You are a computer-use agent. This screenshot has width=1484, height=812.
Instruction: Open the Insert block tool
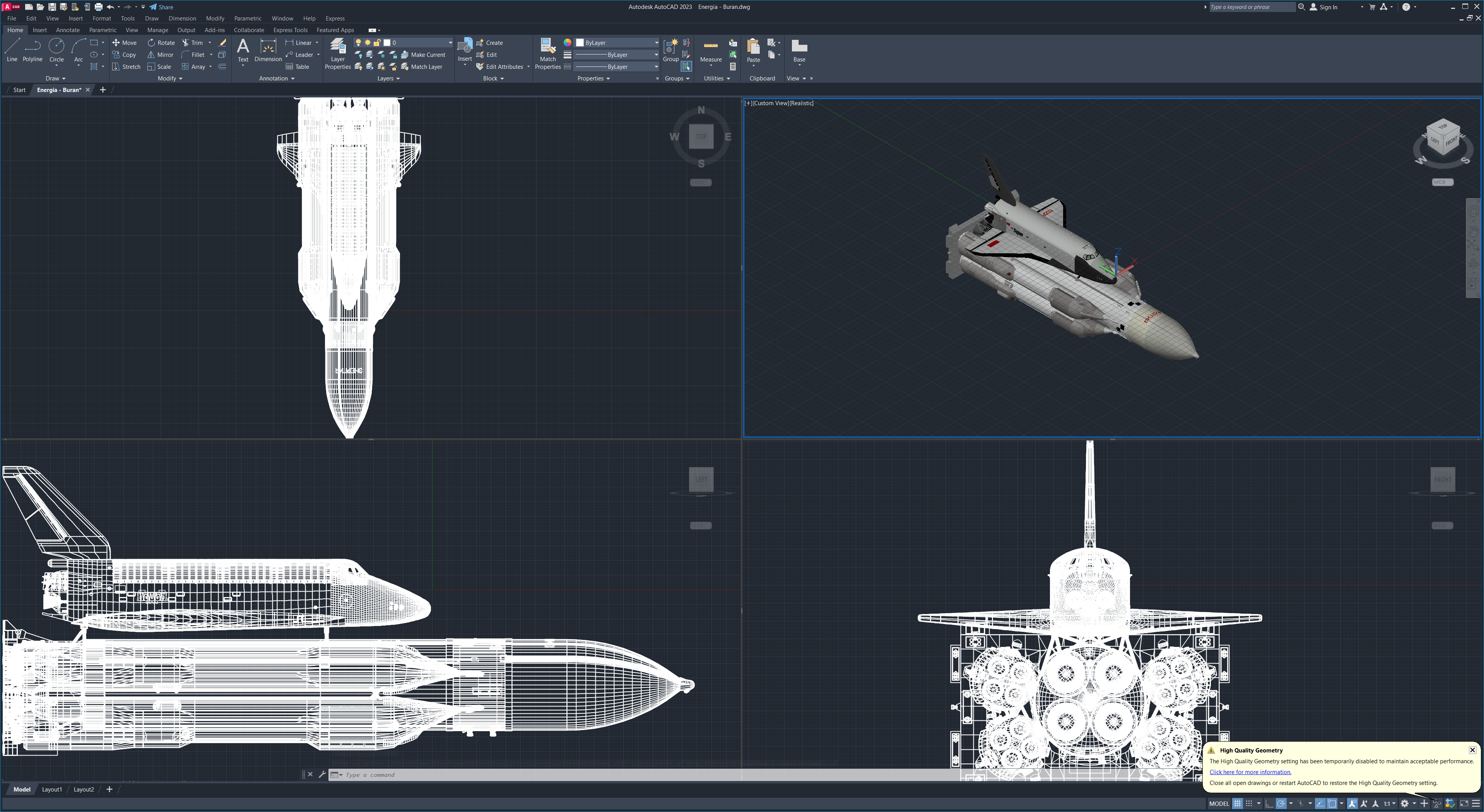[x=465, y=50]
